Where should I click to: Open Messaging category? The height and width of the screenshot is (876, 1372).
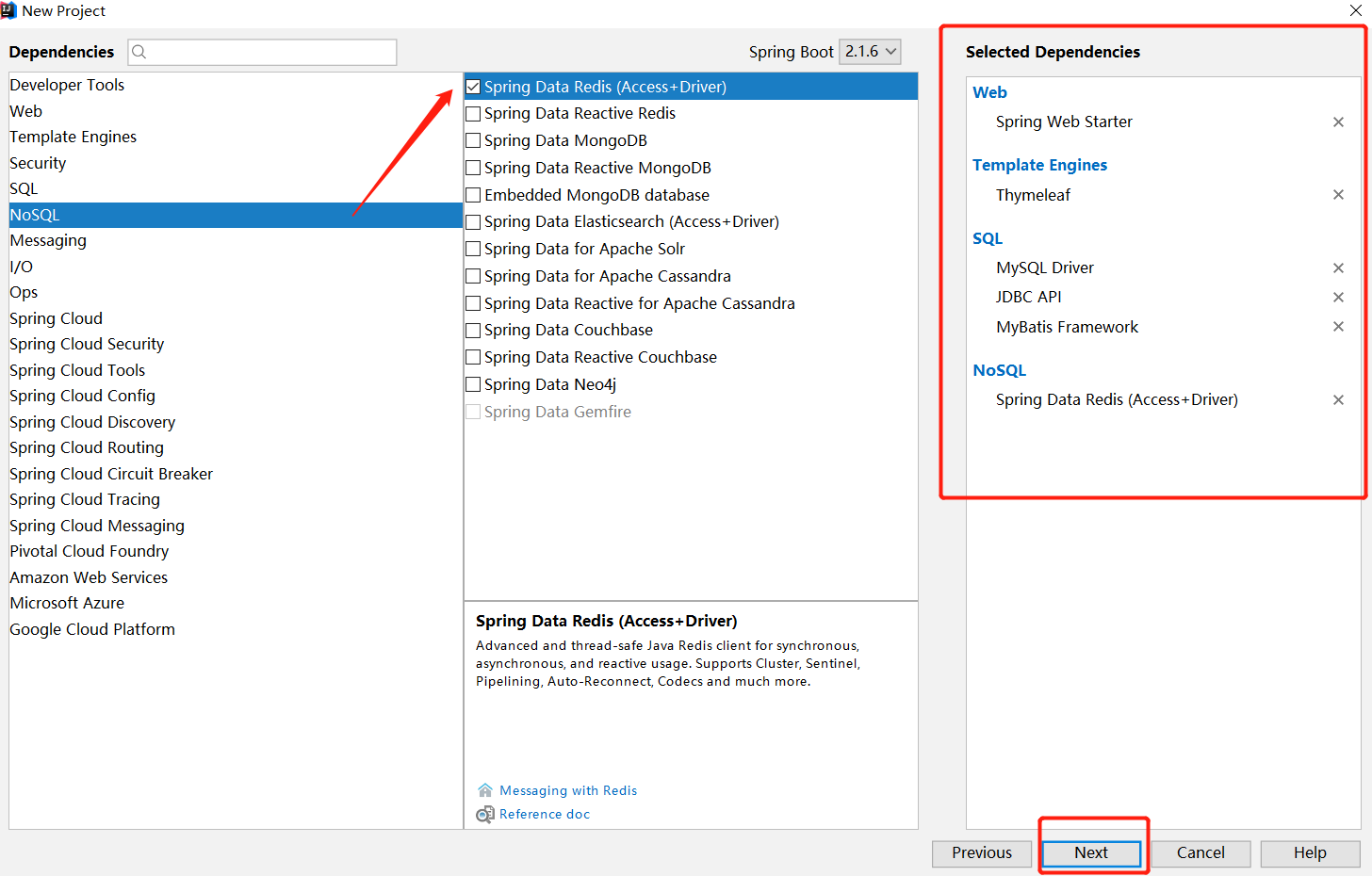(236, 240)
